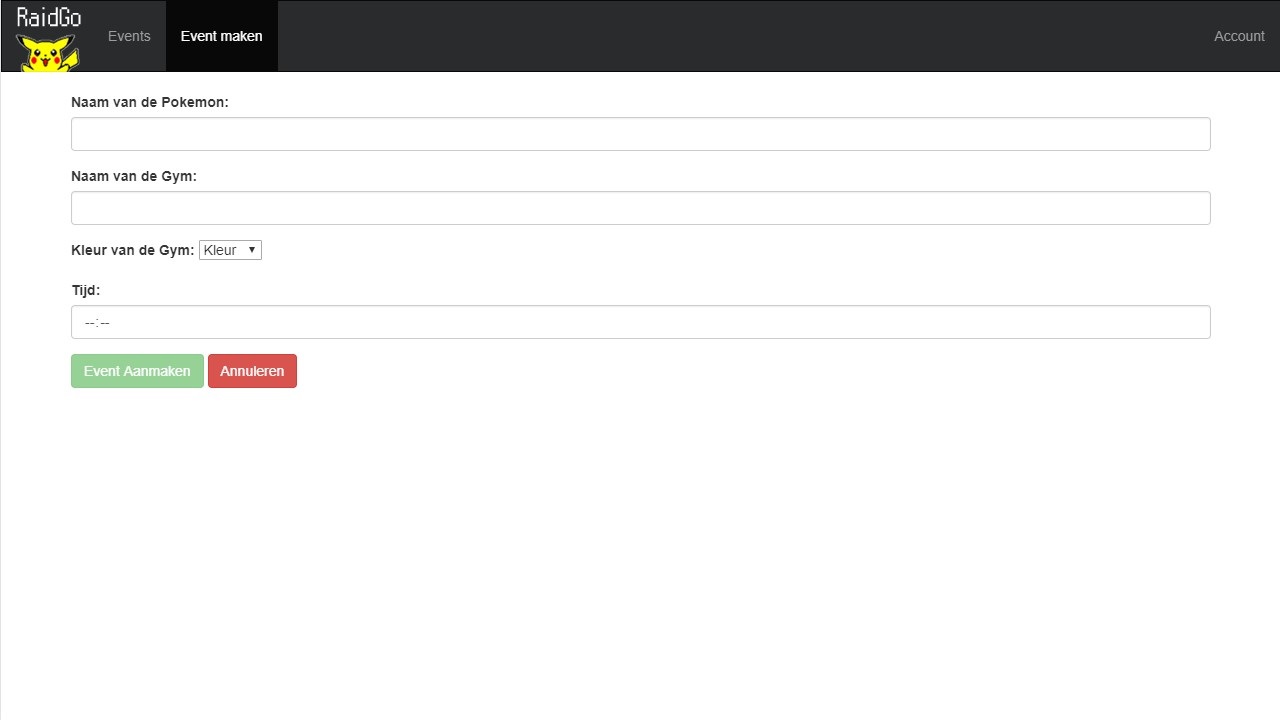Click the "Naam van de Pokemon:" label

(150, 102)
